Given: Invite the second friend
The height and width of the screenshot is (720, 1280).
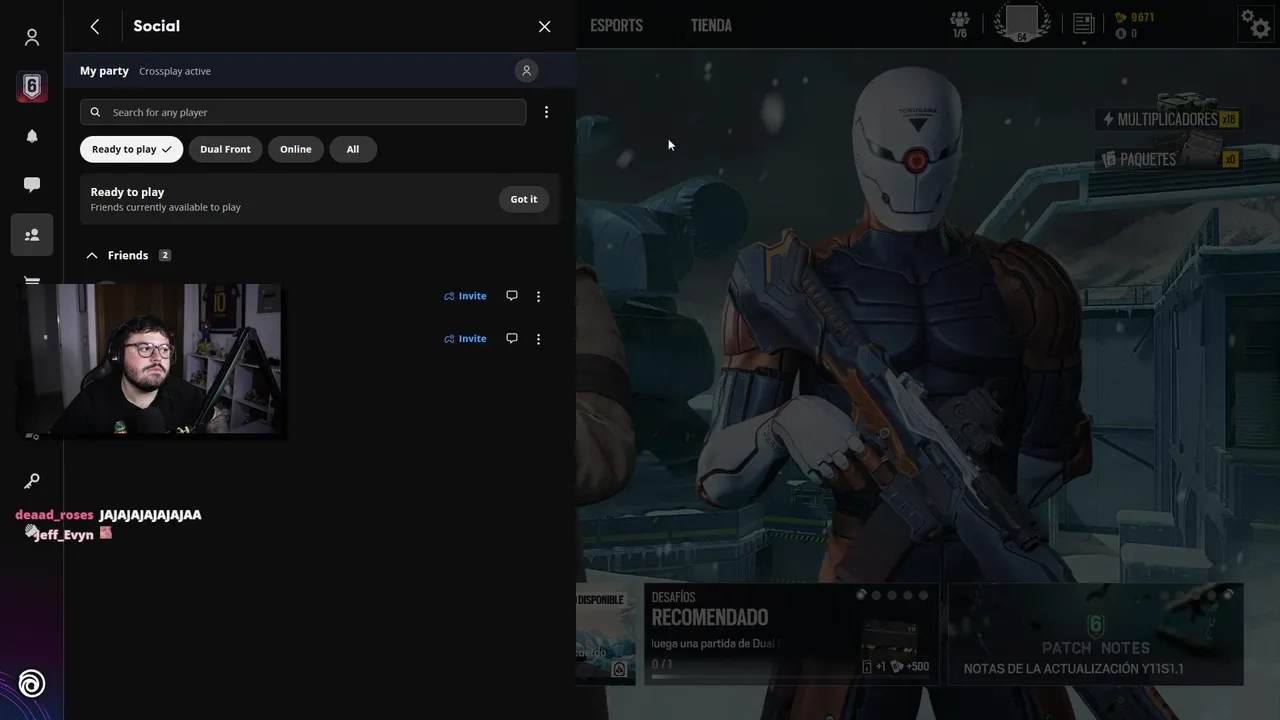Looking at the screenshot, I should click(465, 338).
